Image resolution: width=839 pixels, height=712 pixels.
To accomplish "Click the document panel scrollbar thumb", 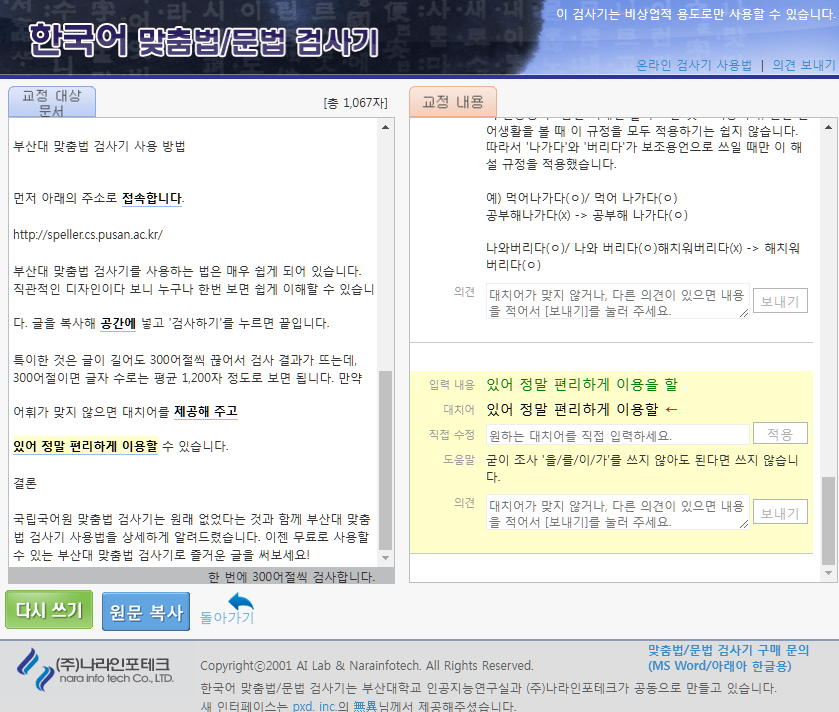I will (x=385, y=460).
